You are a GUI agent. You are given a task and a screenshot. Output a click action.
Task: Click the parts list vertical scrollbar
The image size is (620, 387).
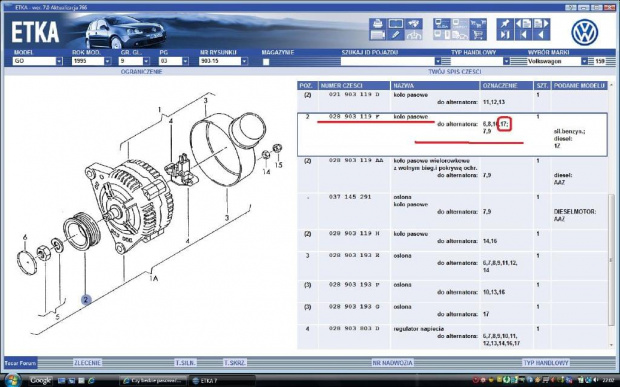pos(612,215)
